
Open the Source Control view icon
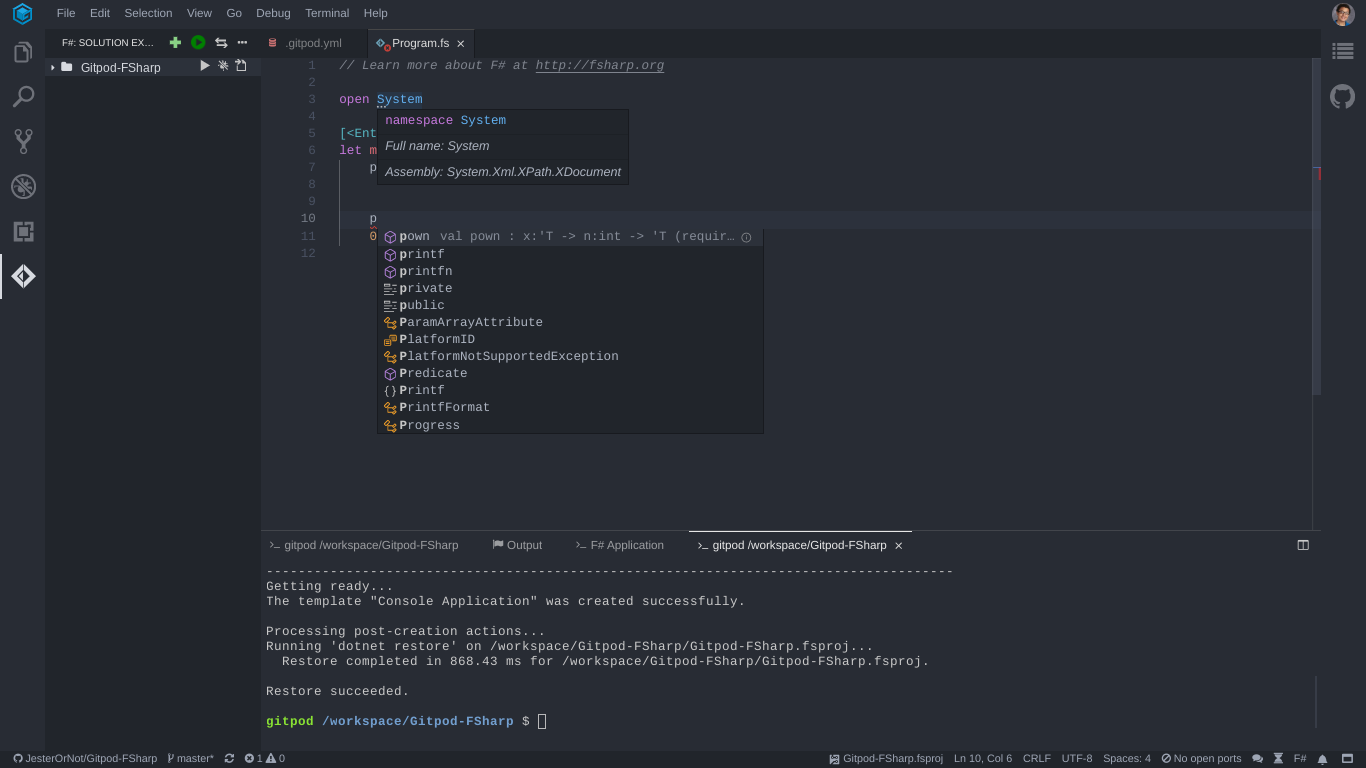(x=21, y=141)
